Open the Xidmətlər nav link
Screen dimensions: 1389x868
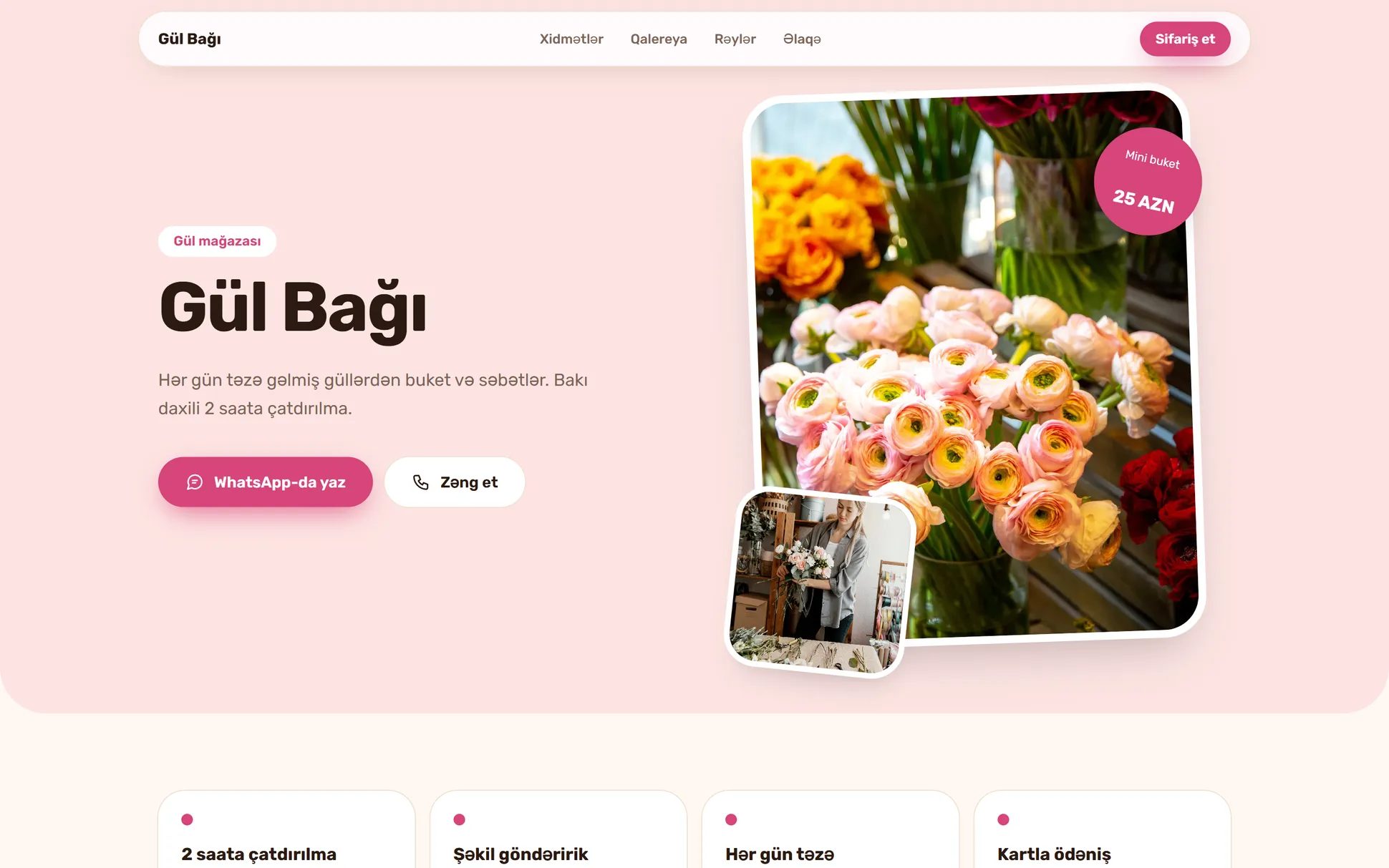pyautogui.click(x=571, y=39)
